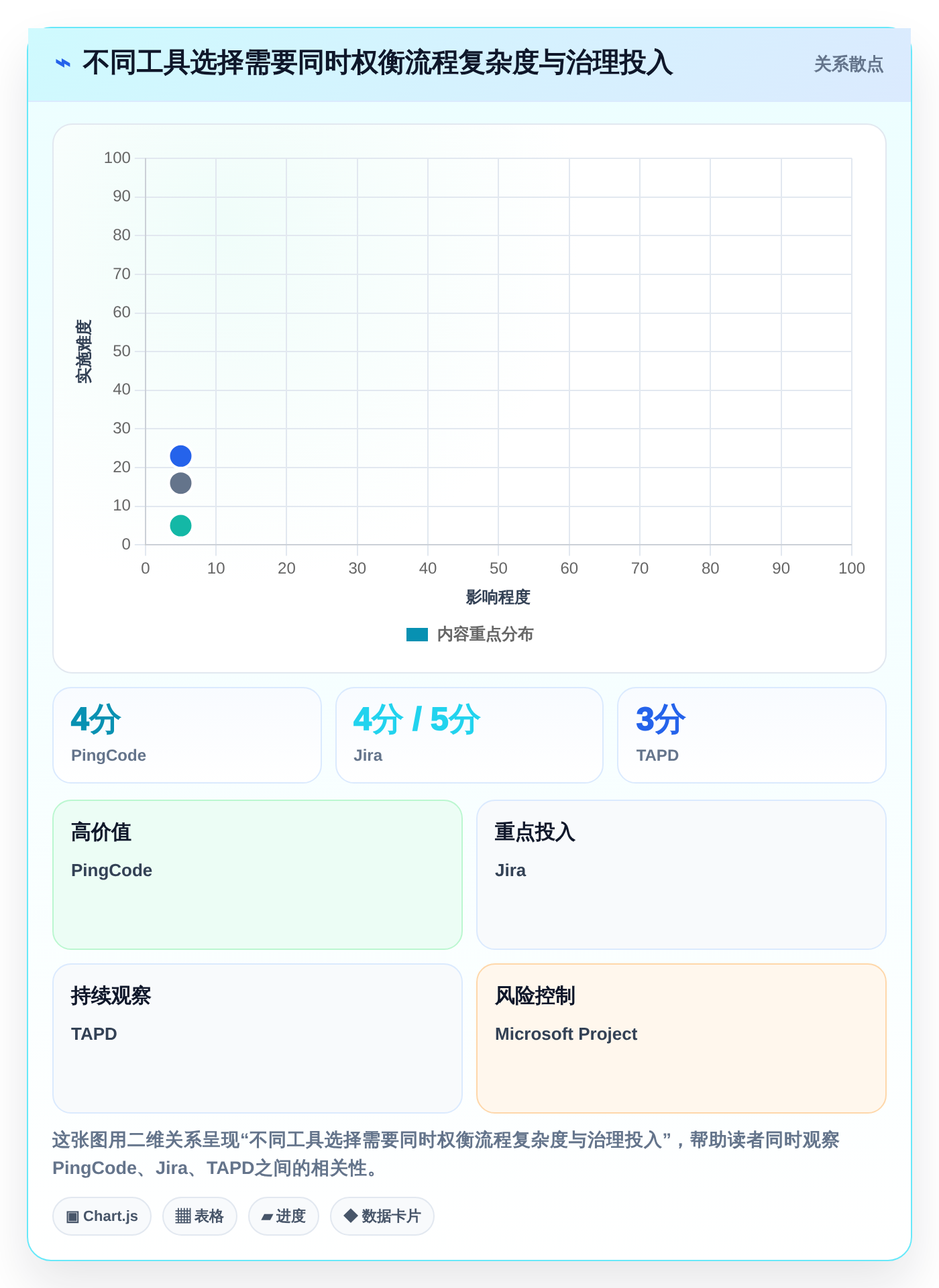Viewport: 939px width, 1288px height.
Task: Click the Microsoft Project text
Action: (x=566, y=1034)
